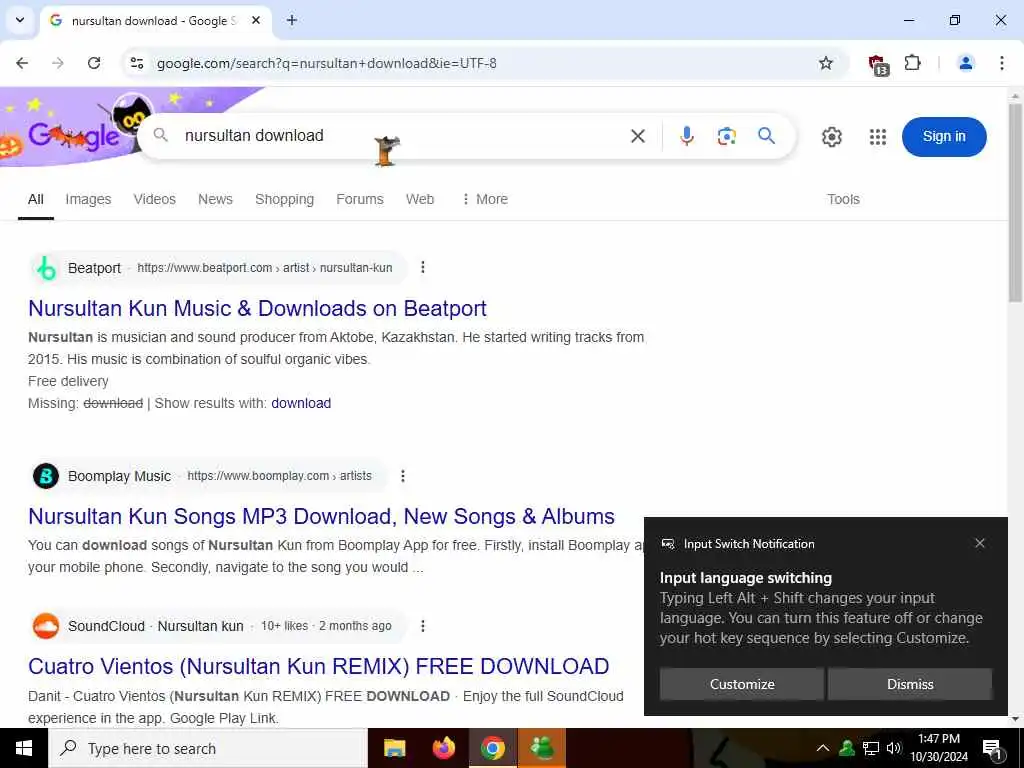Open the red shield extension icon
This screenshot has width=1024, height=768.
(878, 65)
